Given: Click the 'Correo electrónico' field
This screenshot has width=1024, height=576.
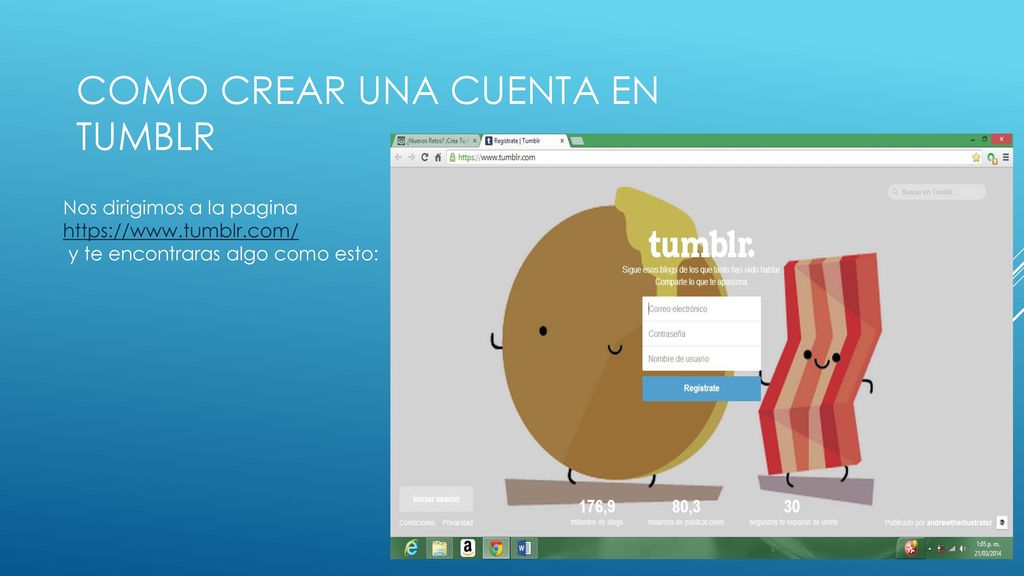Looking at the screenshot, I should (701, 309).
